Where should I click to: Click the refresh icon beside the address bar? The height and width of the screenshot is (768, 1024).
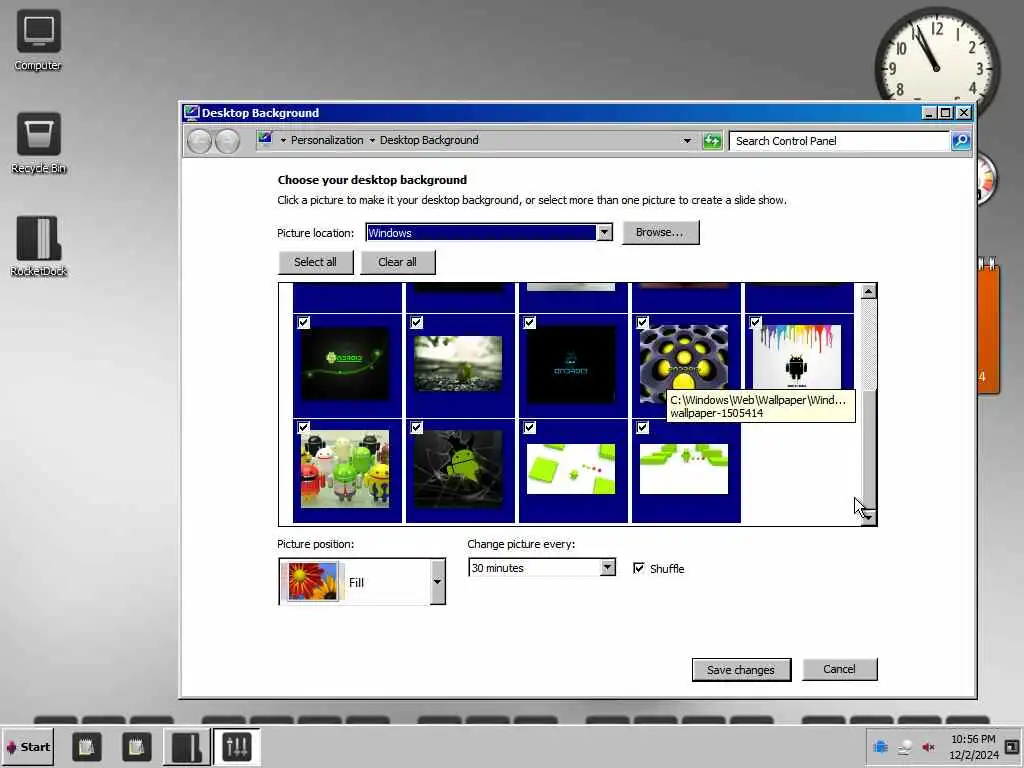point(712,140)
